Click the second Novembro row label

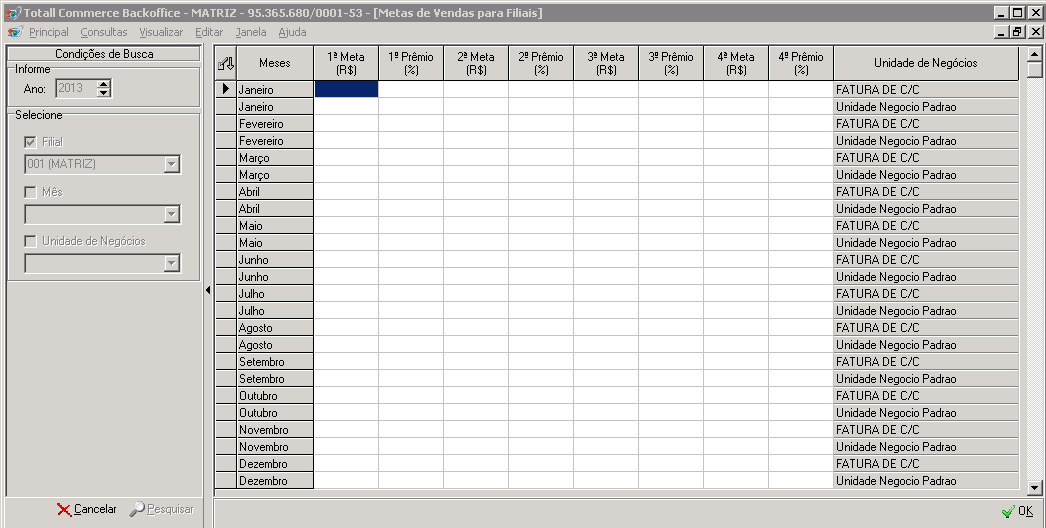pyautogui.click(x=275, y=447)
